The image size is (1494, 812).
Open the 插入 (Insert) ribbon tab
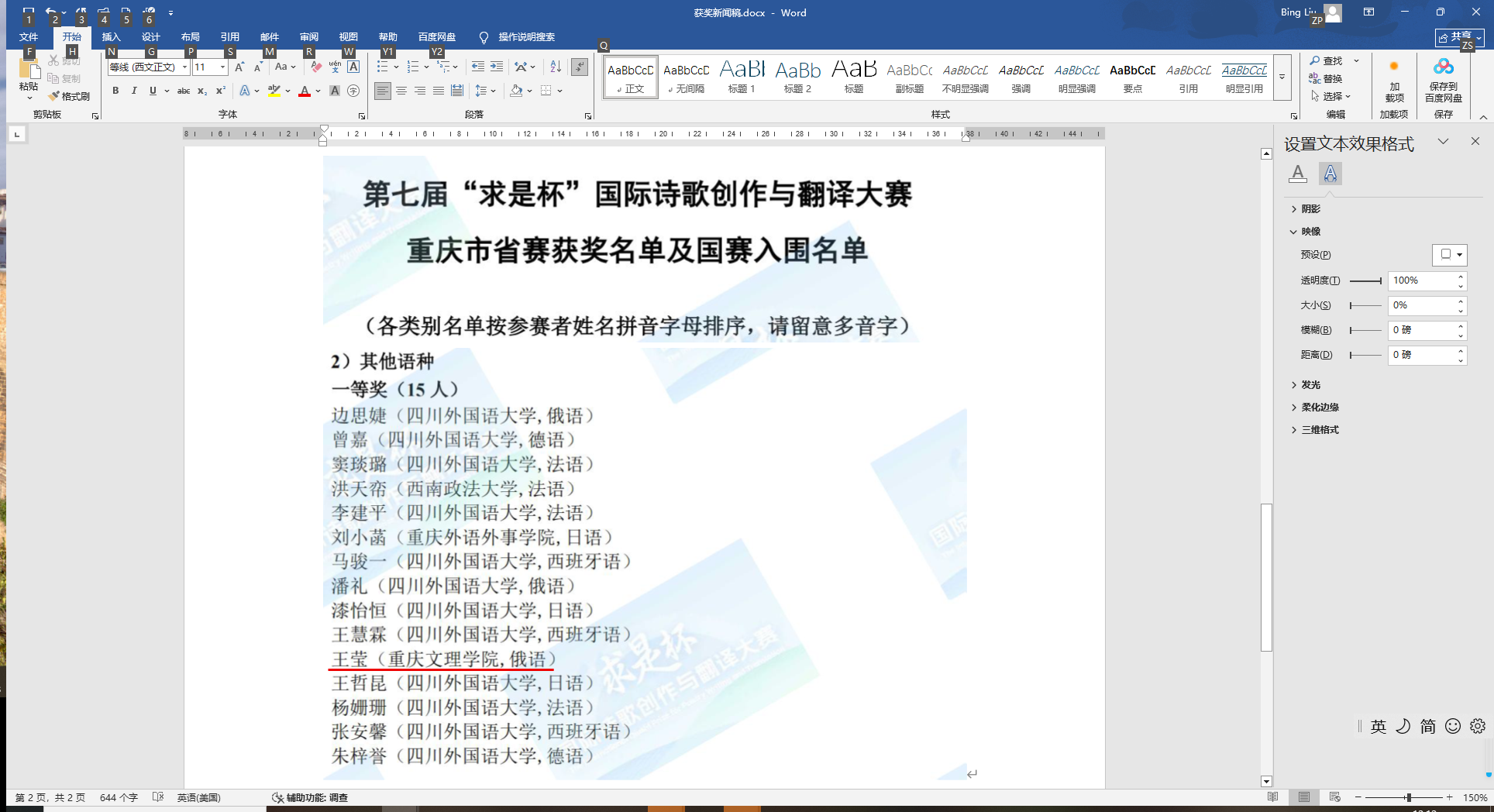click(x=111, y=36)
